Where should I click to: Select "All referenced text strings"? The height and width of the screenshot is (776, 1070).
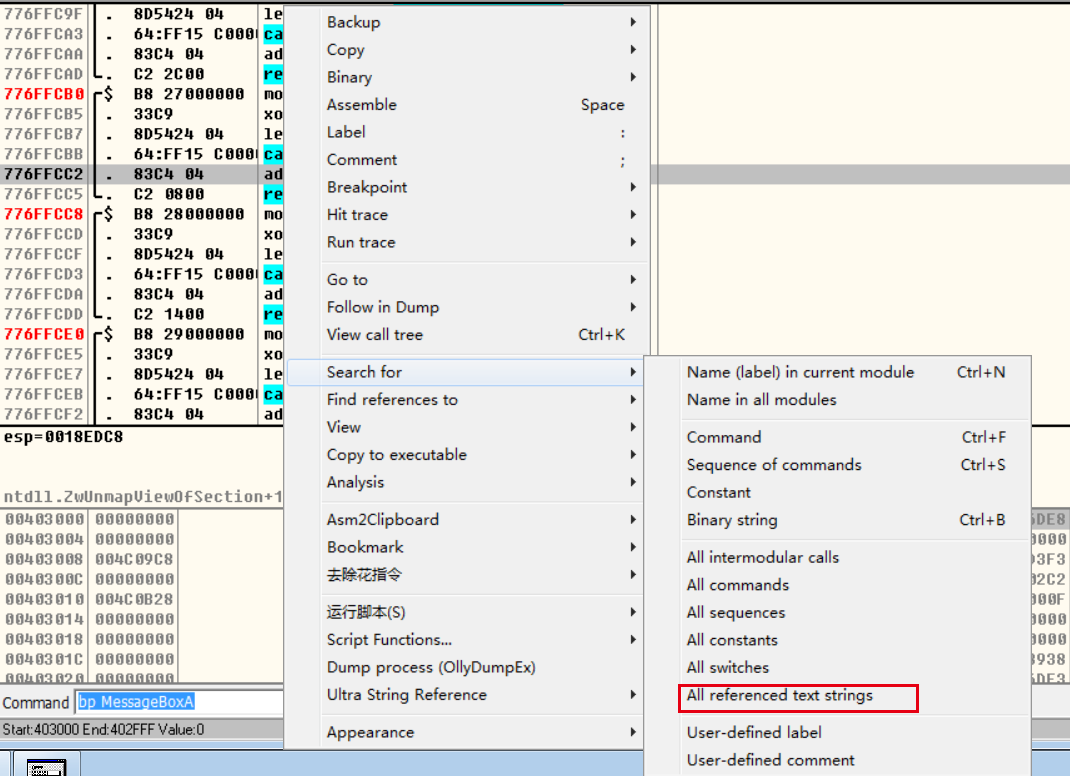click(x=797, y=695)
